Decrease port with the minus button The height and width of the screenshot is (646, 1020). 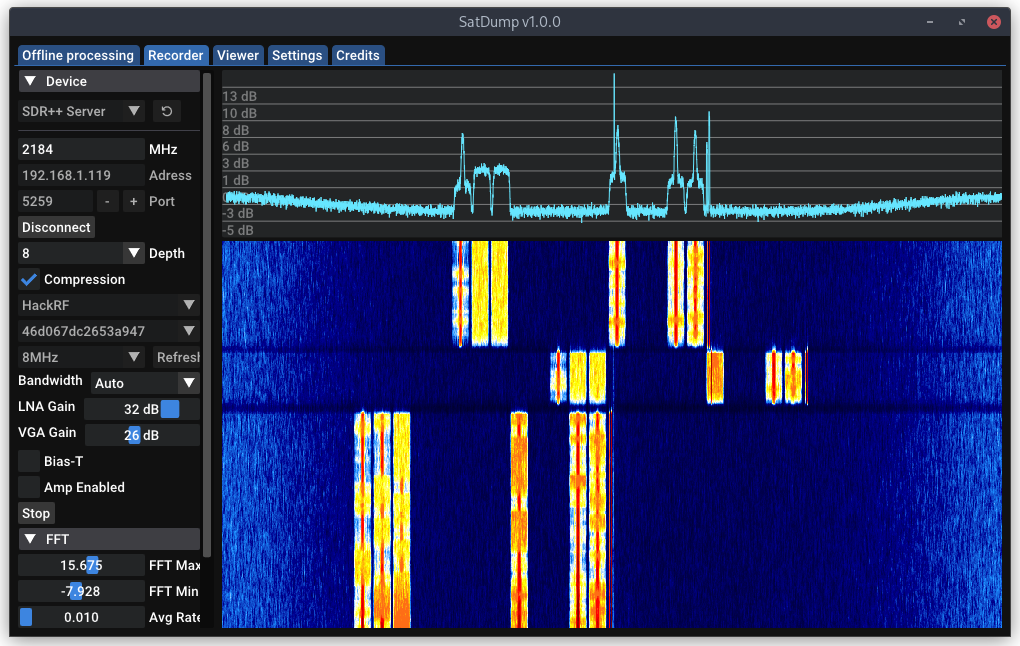point(107,201)
